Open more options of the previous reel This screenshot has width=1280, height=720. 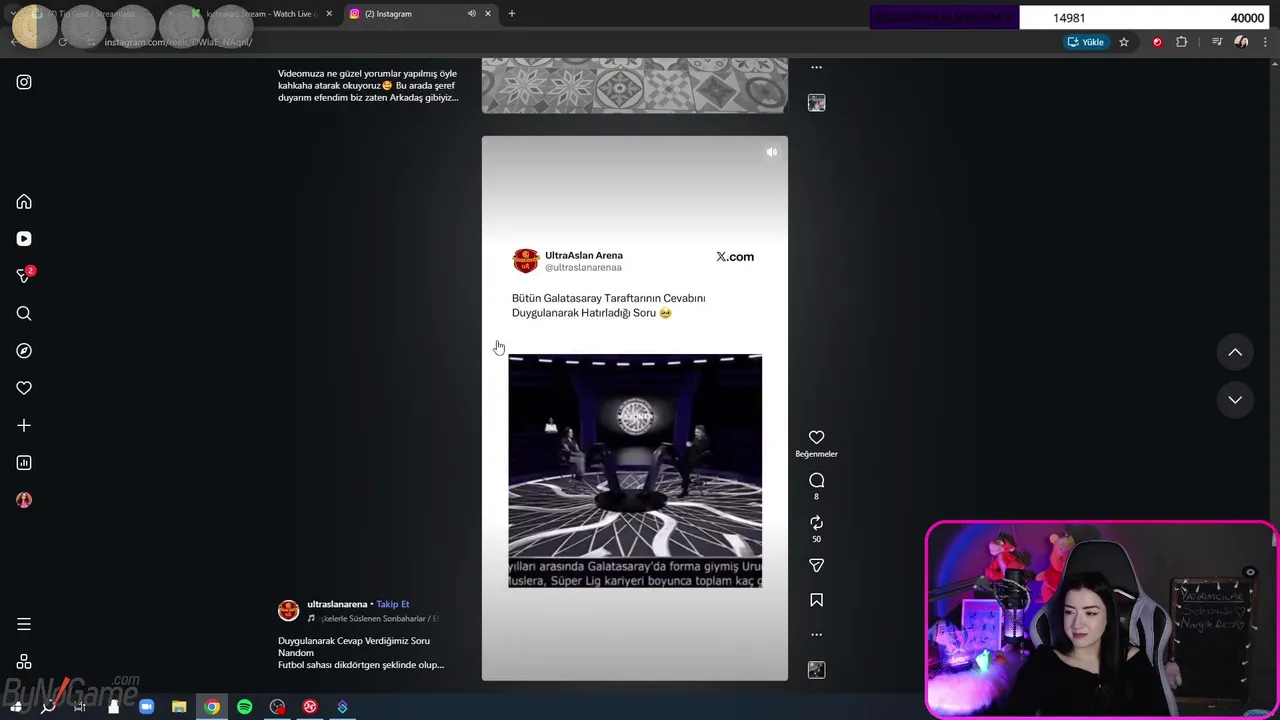pyautogui.click(x=816, y=67)
